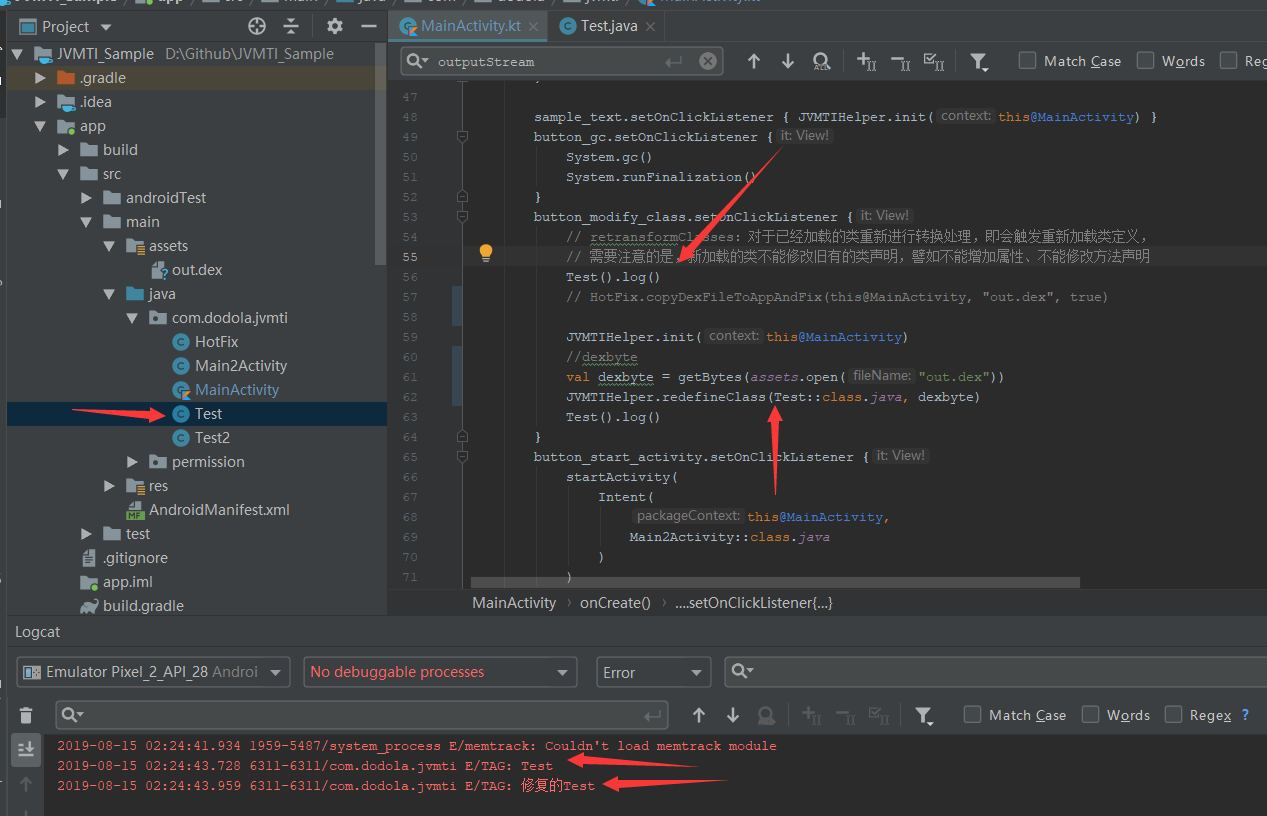
Task: Toggle Words checkbox in editor search bar
Action: tap(1145, 61)
